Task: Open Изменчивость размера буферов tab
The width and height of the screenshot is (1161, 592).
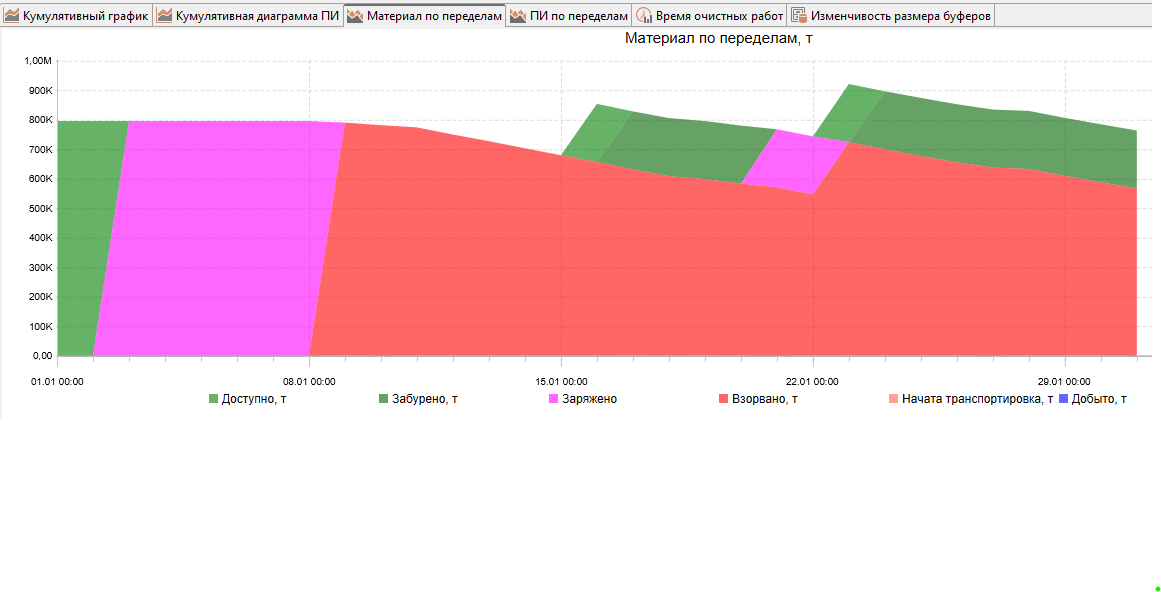Action: click(891, 15)
